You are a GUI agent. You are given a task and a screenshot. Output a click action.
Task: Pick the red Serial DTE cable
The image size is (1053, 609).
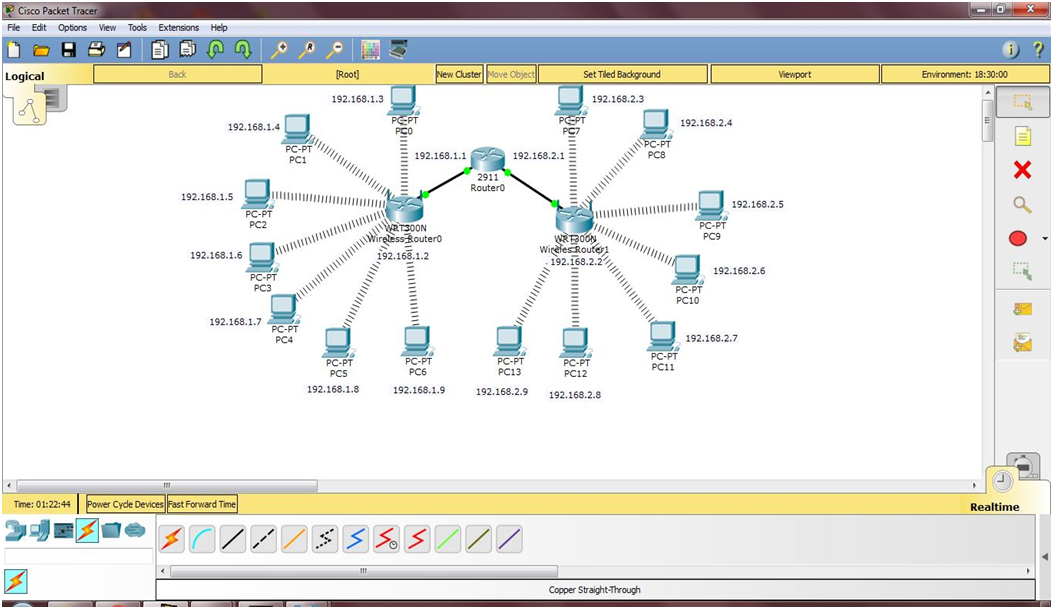(x=417, y=539)
